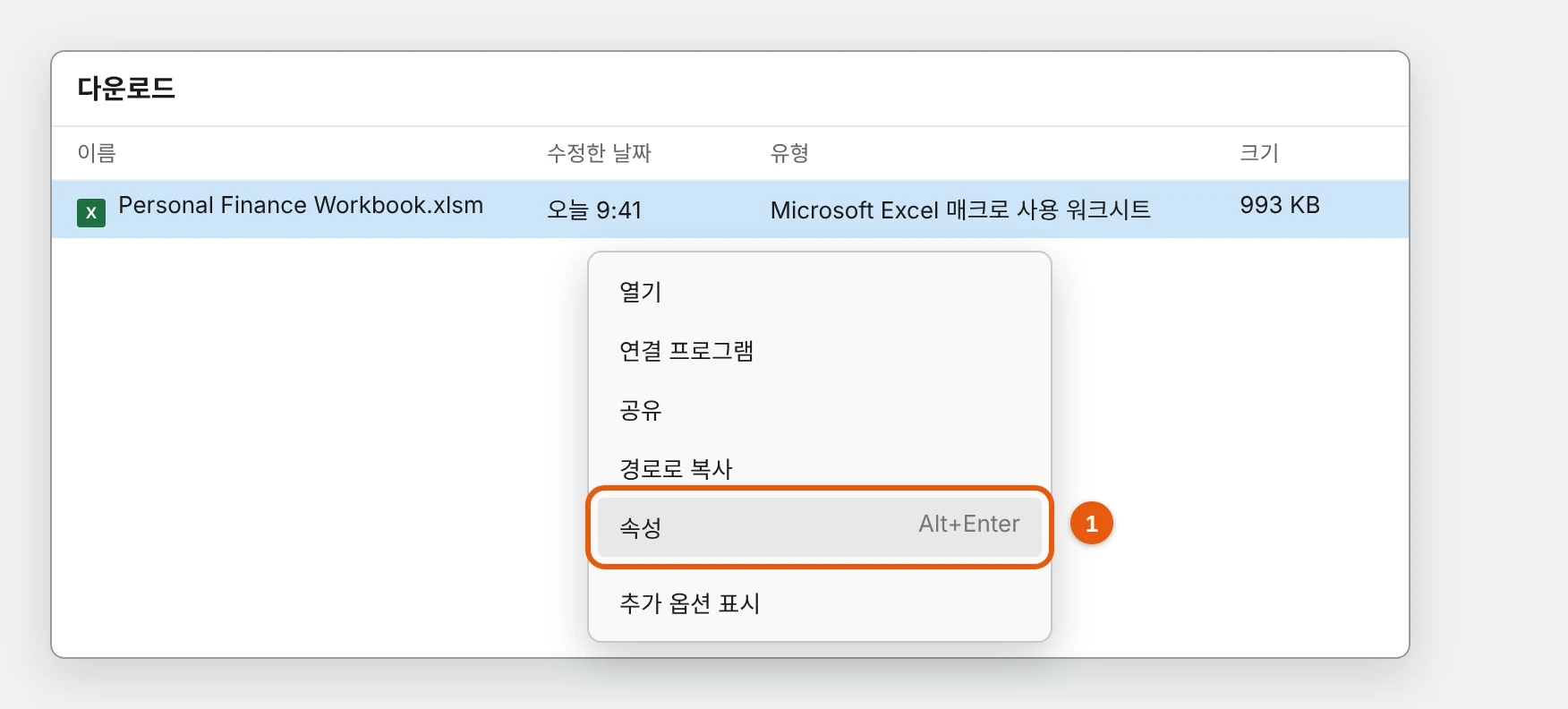Click the green Excel file icon
The image size is (1568, 709).
click(x=91, y=213)
